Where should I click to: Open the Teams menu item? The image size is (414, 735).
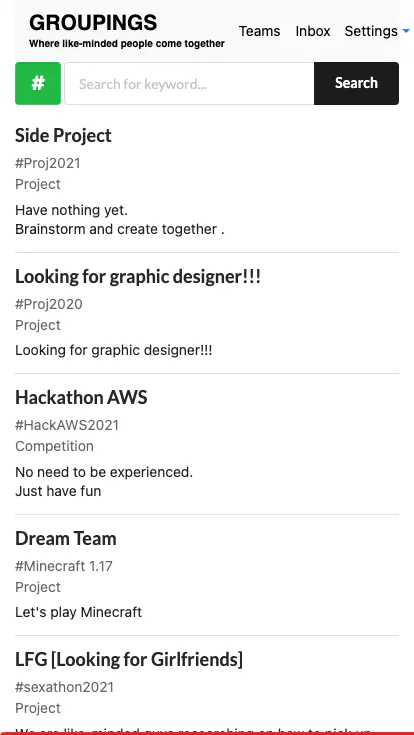point(259,31)
